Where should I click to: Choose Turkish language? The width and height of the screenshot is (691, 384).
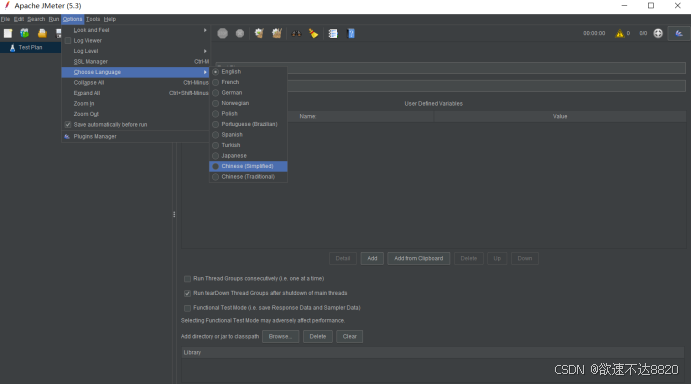pos(248,145)
